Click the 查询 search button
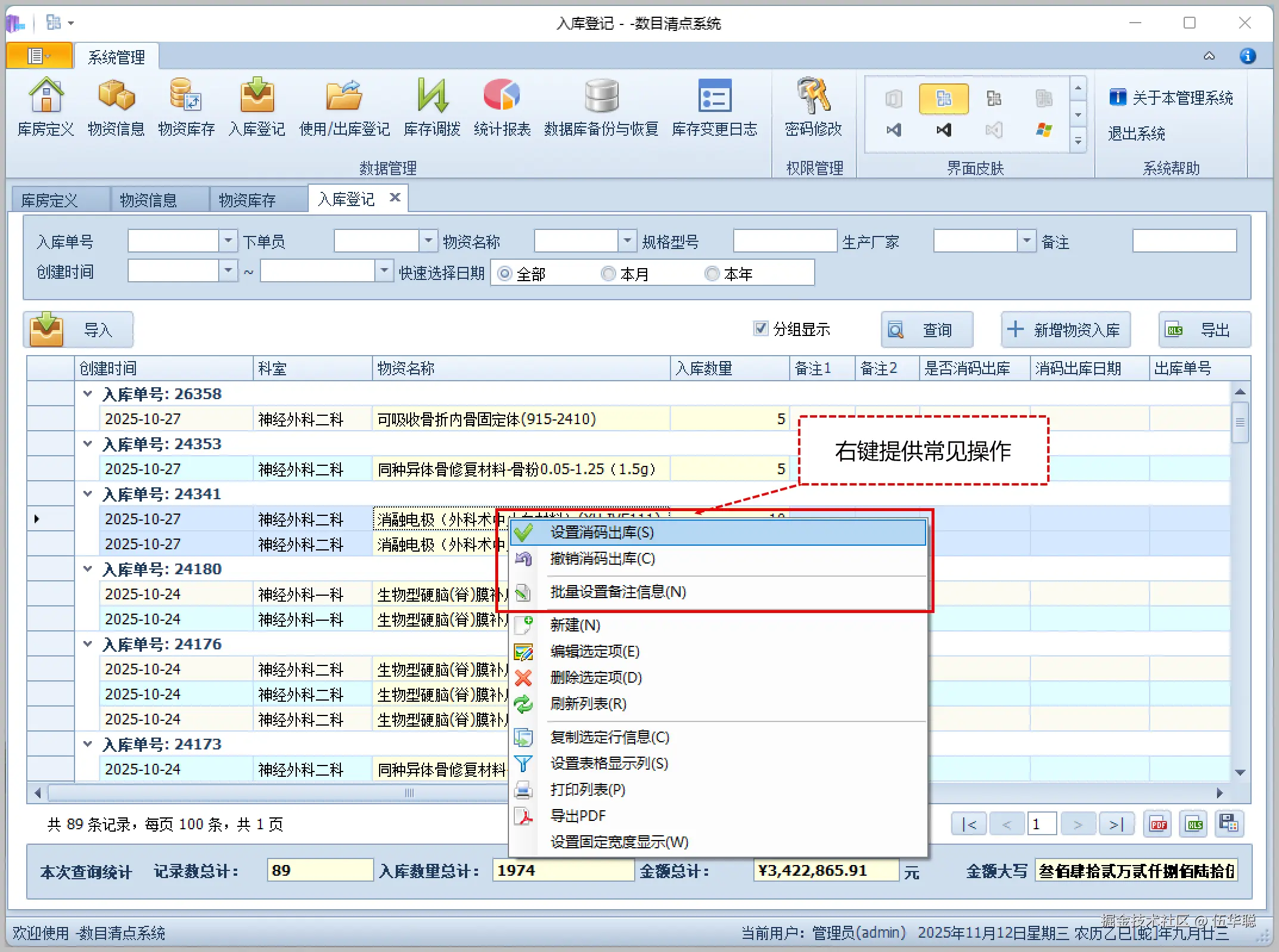This screenshot has height=952, width=1279. point(927,329)
